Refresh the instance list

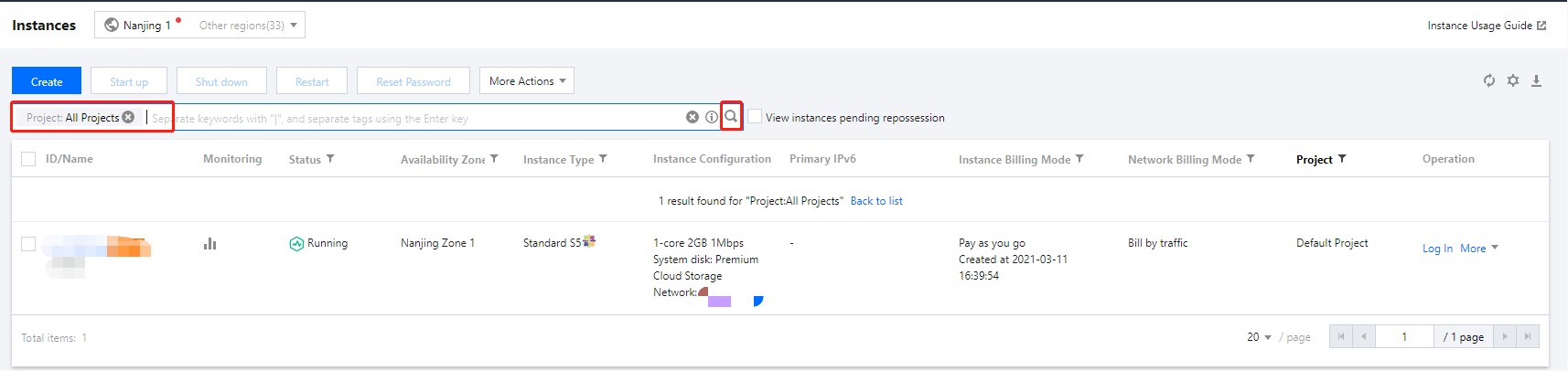click(1489, 81)
